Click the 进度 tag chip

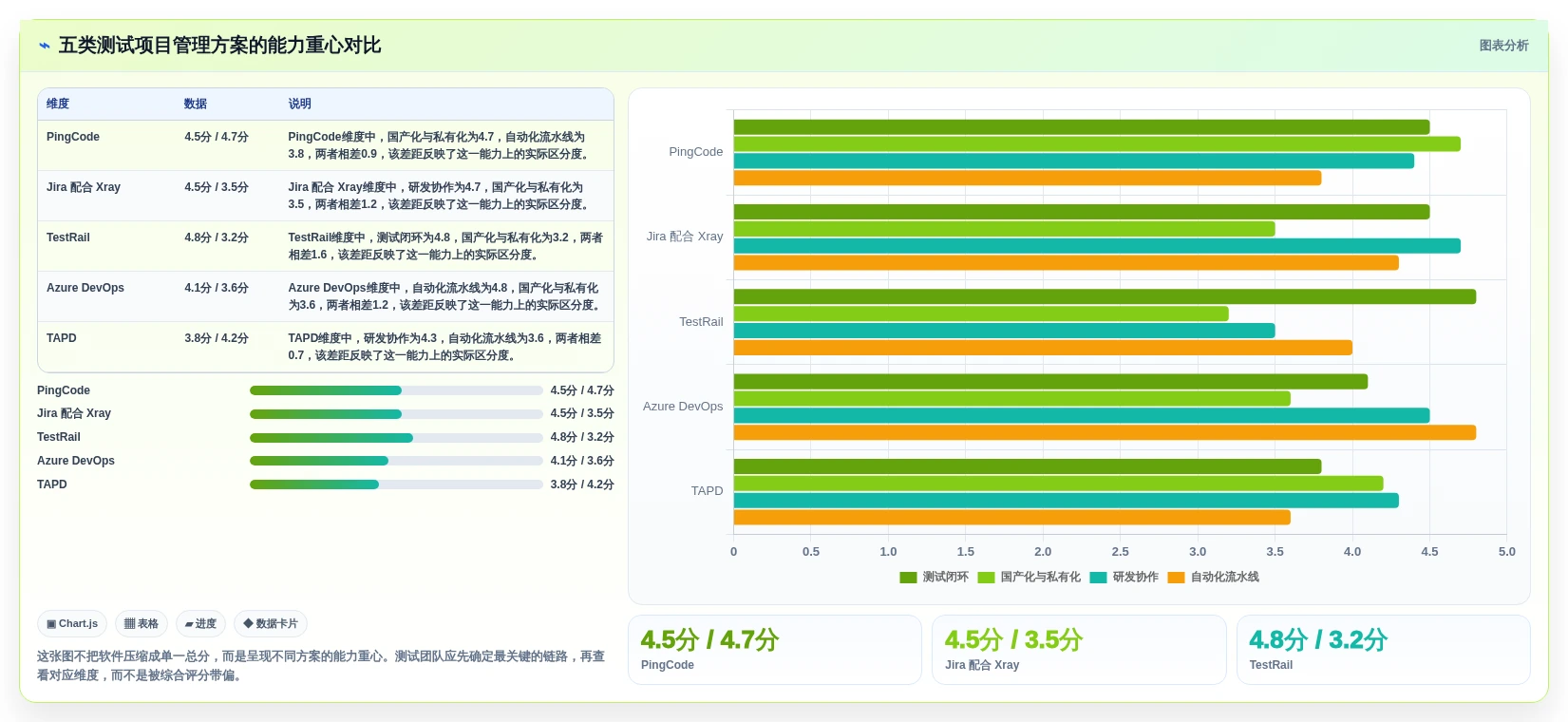tap(200, 624)
